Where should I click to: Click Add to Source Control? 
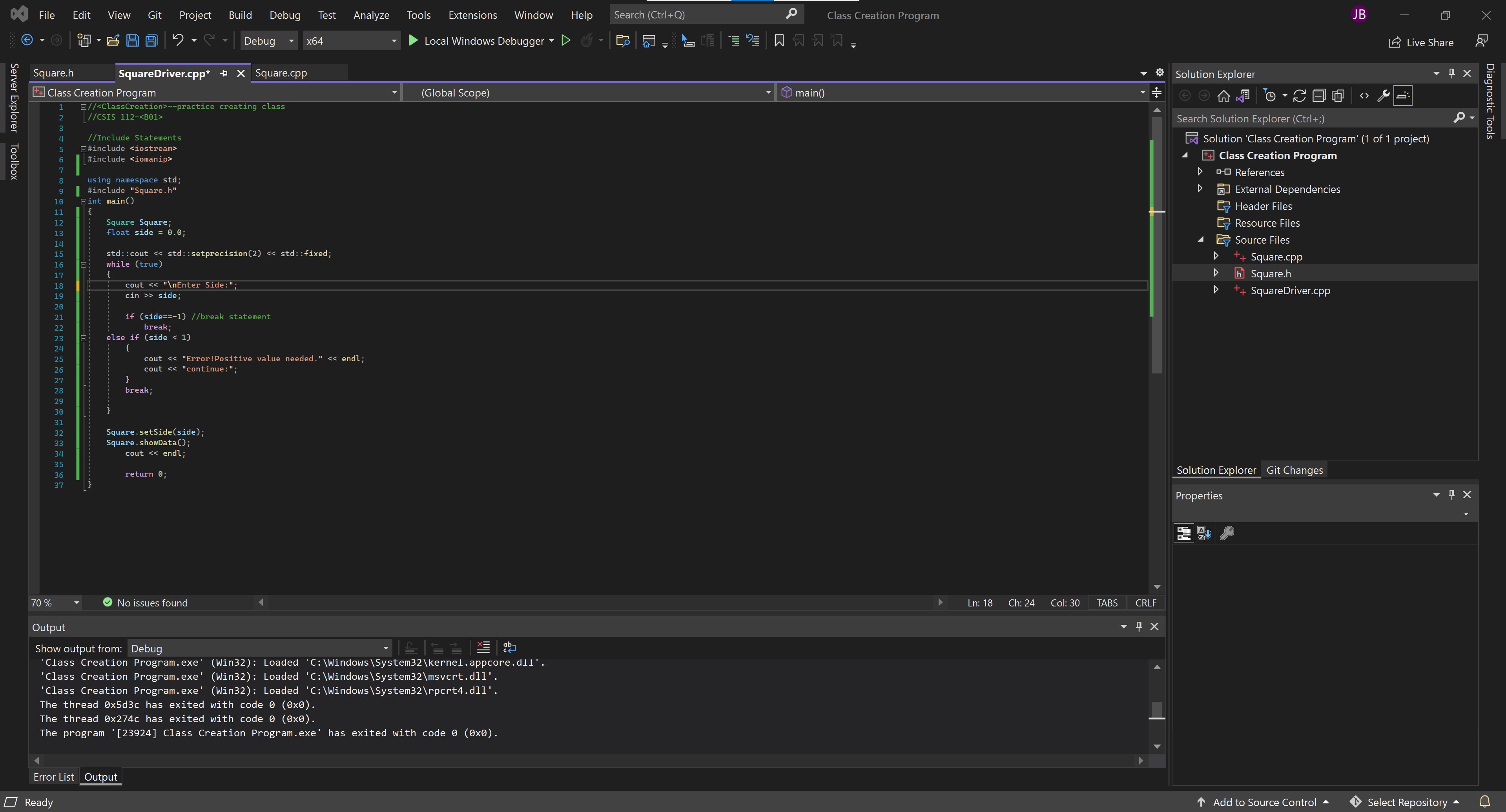(x=1264, y=802)
